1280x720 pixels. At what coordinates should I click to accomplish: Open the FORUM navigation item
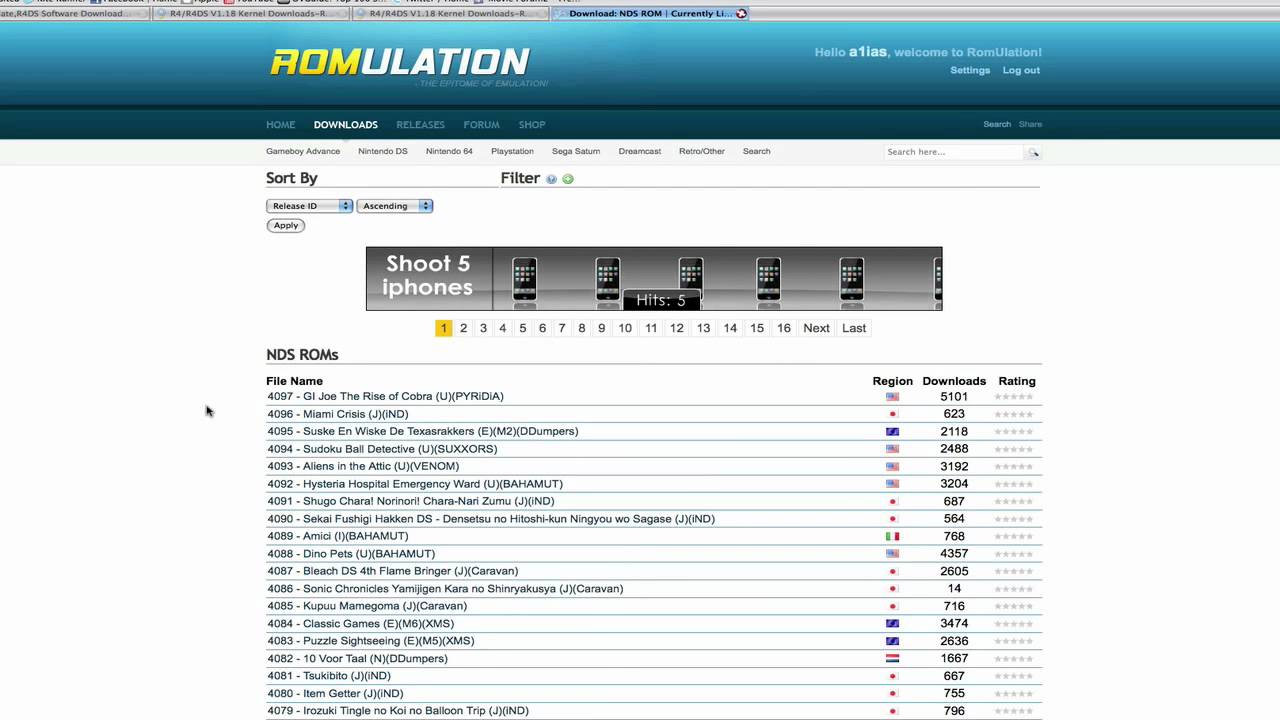coord(481,125)
